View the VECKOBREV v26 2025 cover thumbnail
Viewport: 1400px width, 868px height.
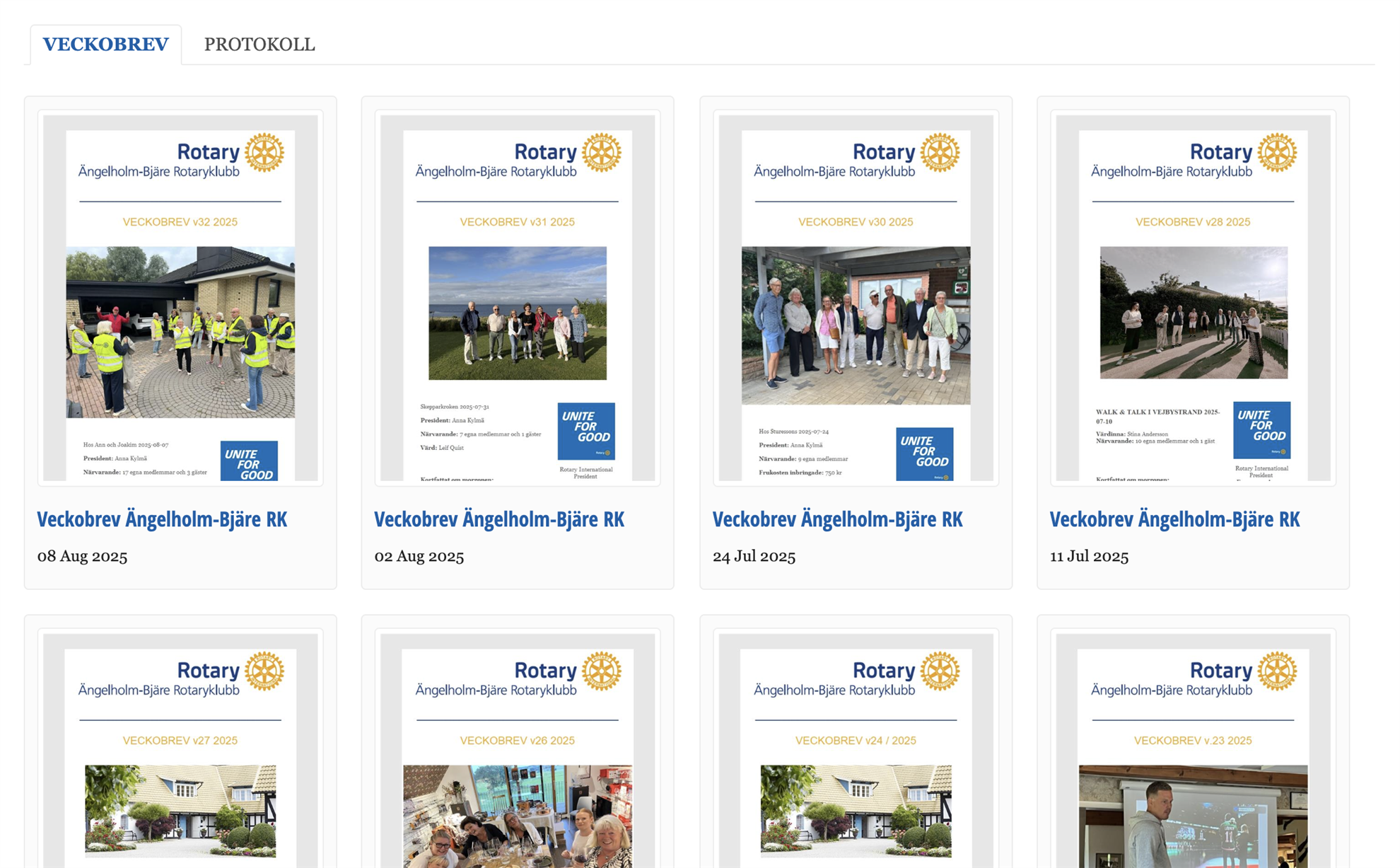point(518,748)
